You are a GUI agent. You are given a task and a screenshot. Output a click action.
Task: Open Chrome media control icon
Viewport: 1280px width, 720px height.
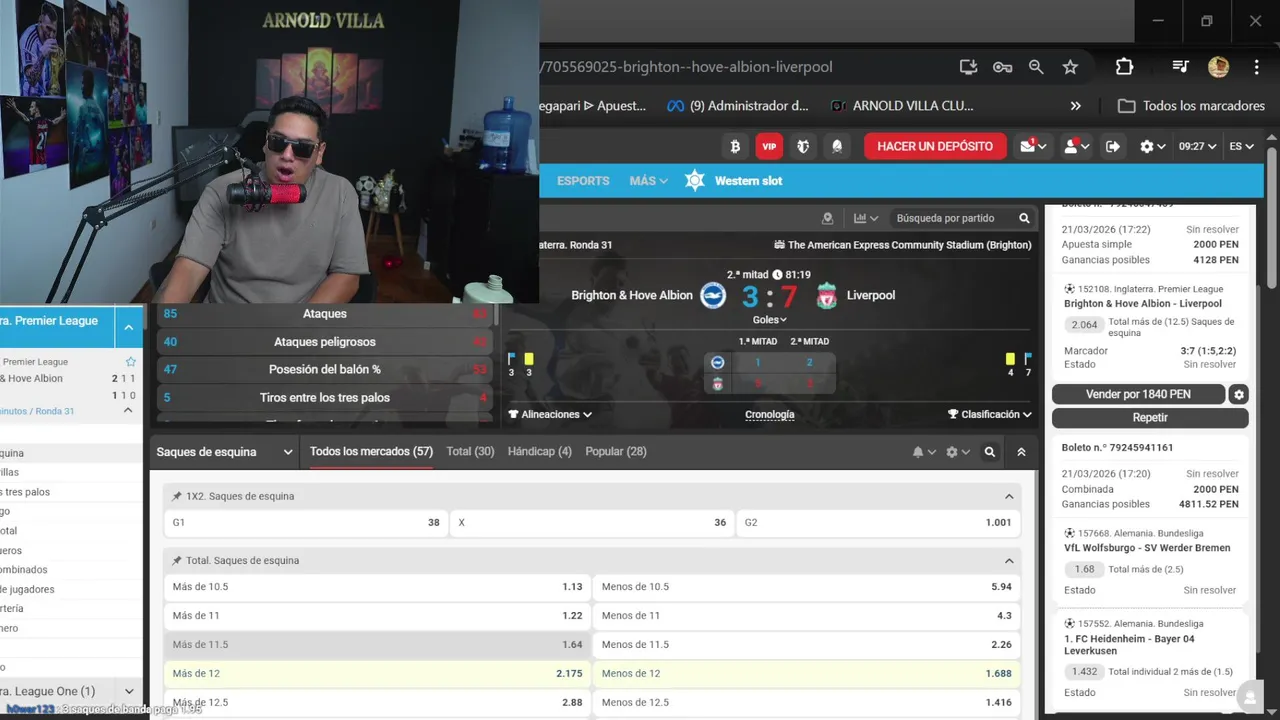click(x=1181, y=67)
